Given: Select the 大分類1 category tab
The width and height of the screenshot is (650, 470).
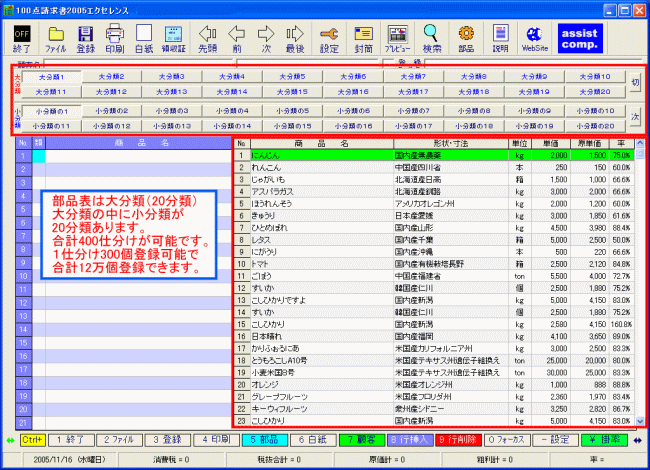Looking at the screenshot, I should tap(51, 77).
